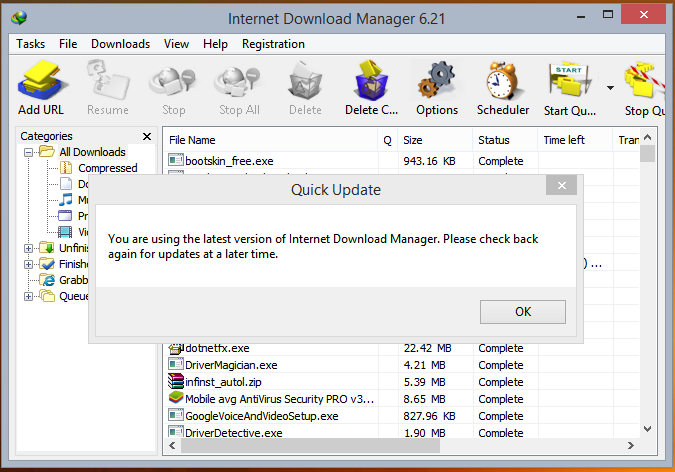The width and height of the screenshot is (675, 472).
Task: Click the Add URL toolbar icon
Action: (x=42, y=80)
